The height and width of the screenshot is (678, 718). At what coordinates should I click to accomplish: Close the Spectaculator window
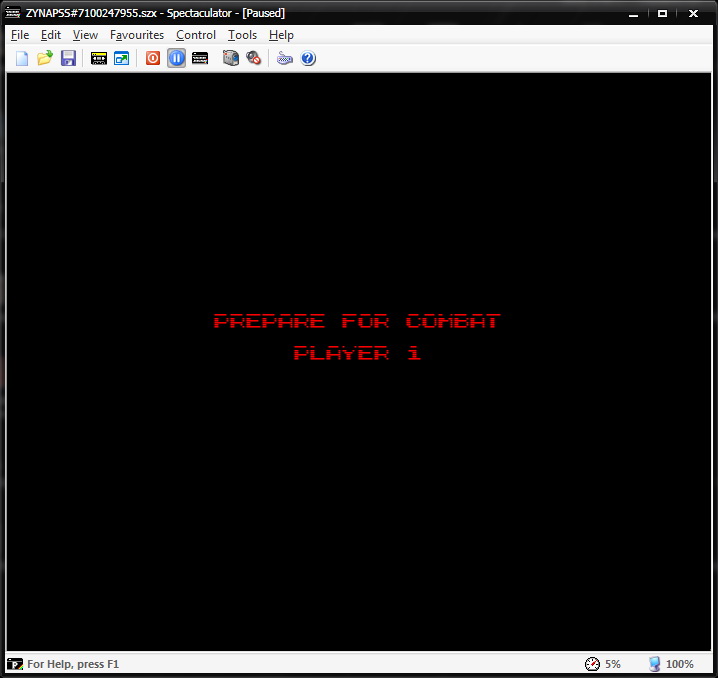pos(693,14)
